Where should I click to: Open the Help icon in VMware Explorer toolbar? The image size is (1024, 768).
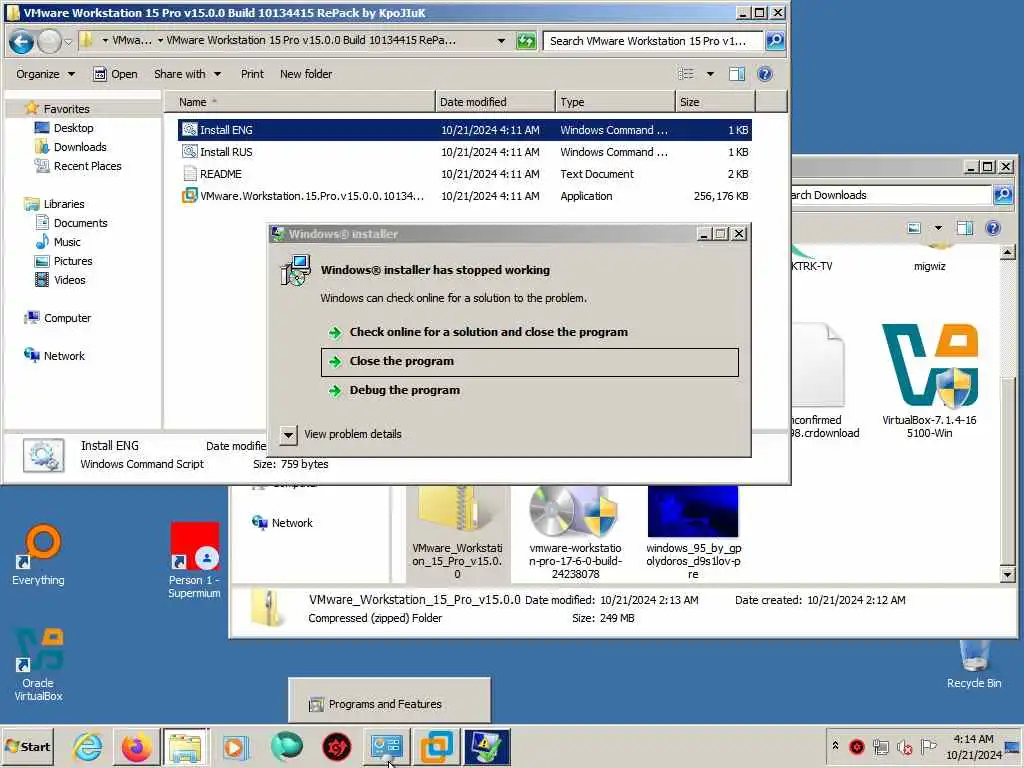pyautogui.click(x=765, y=74)
